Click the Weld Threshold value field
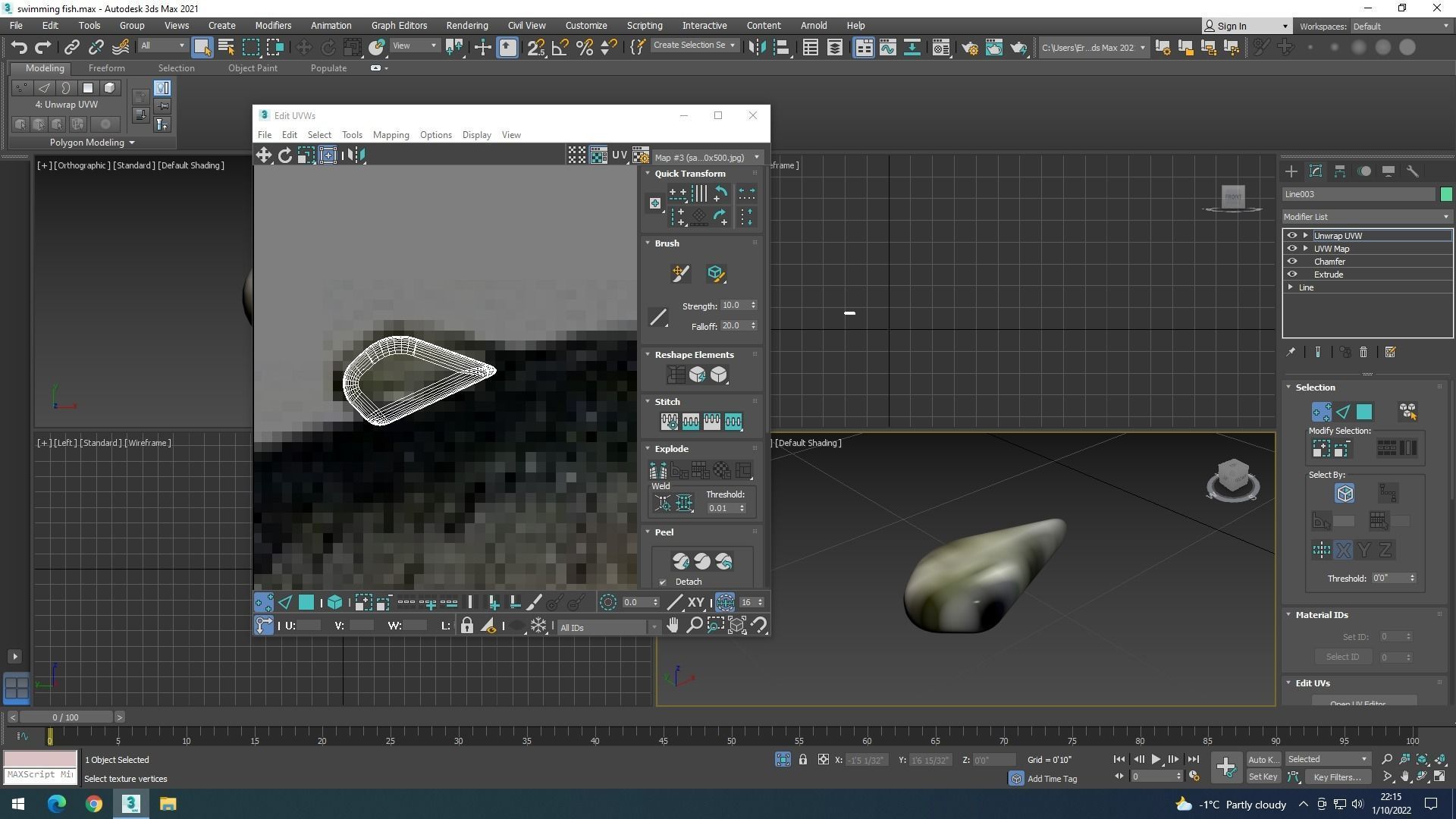 (x=723, y=509)
